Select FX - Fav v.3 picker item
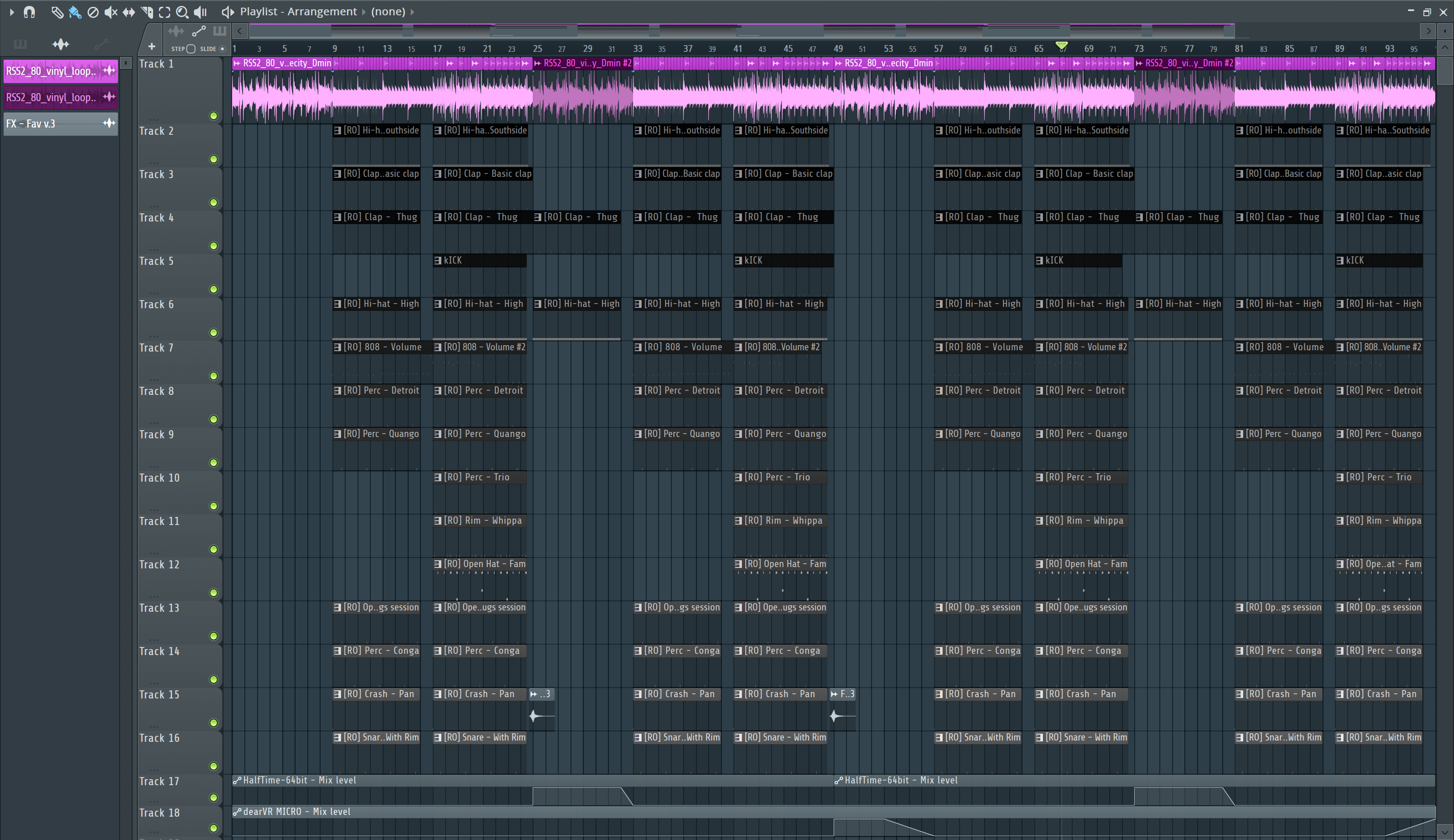The height and width of the screenshot is (840, 1454). [60, 123]
